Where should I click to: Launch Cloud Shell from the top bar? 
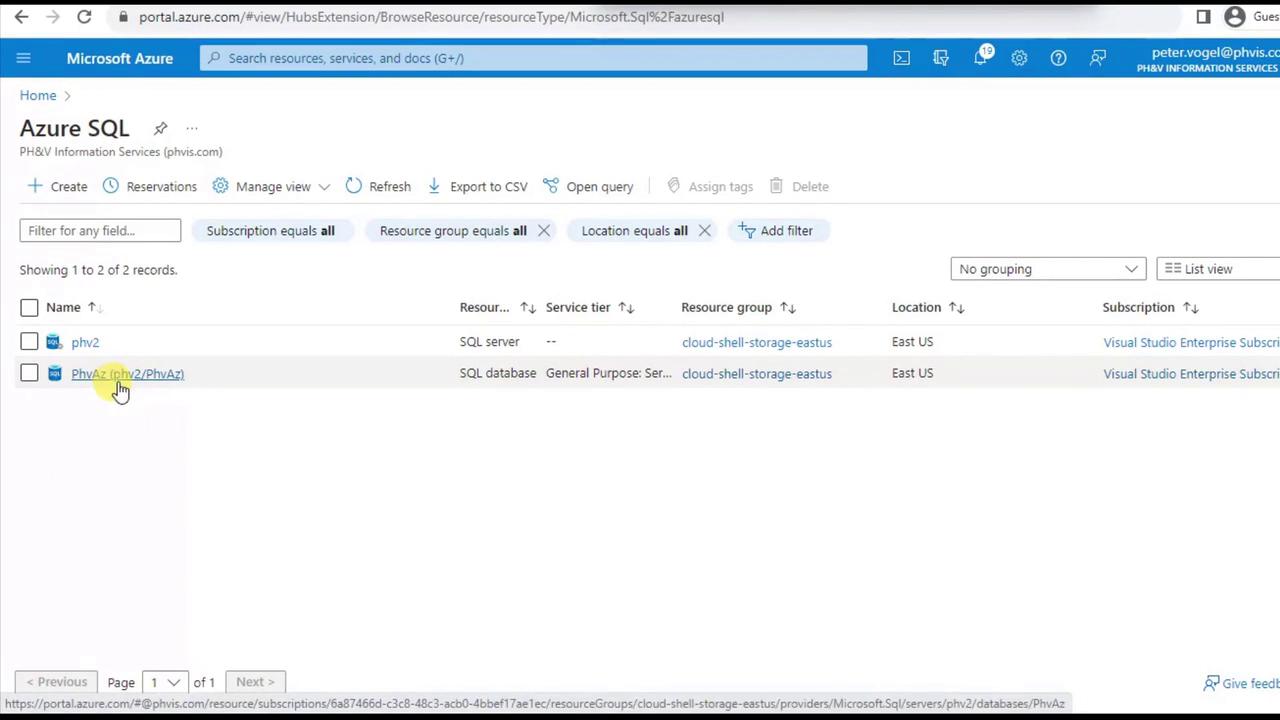[x=902, y=58]
